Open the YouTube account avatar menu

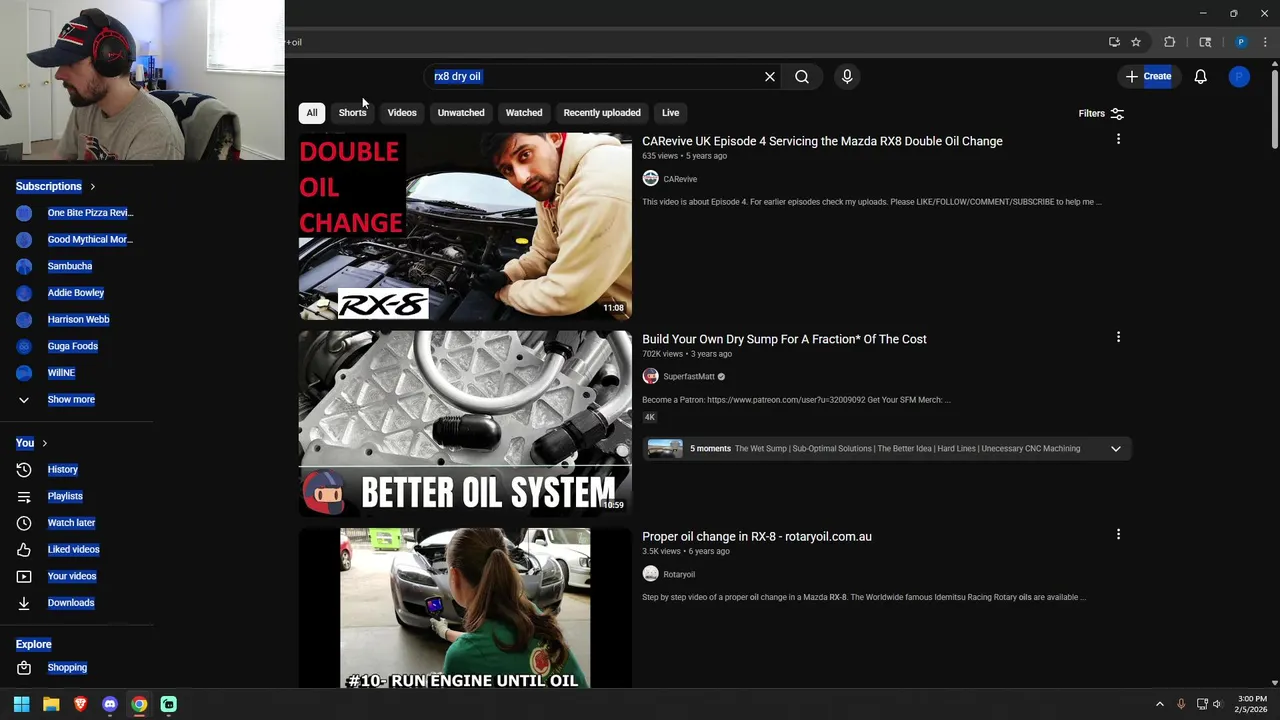pos(1239,76)
